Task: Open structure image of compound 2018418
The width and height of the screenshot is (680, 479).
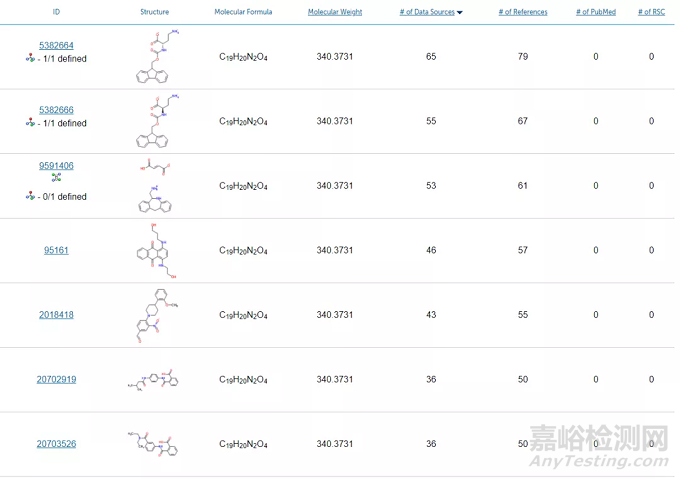Action: 155,314
